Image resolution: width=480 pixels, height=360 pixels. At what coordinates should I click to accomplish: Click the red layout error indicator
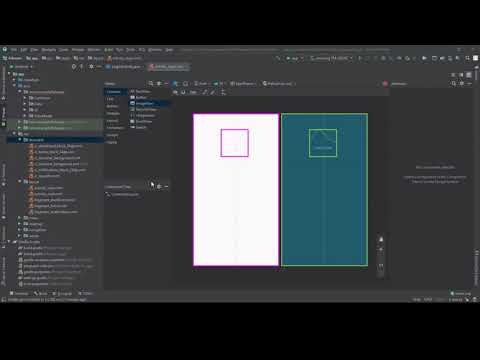click(x=385, y=83)
